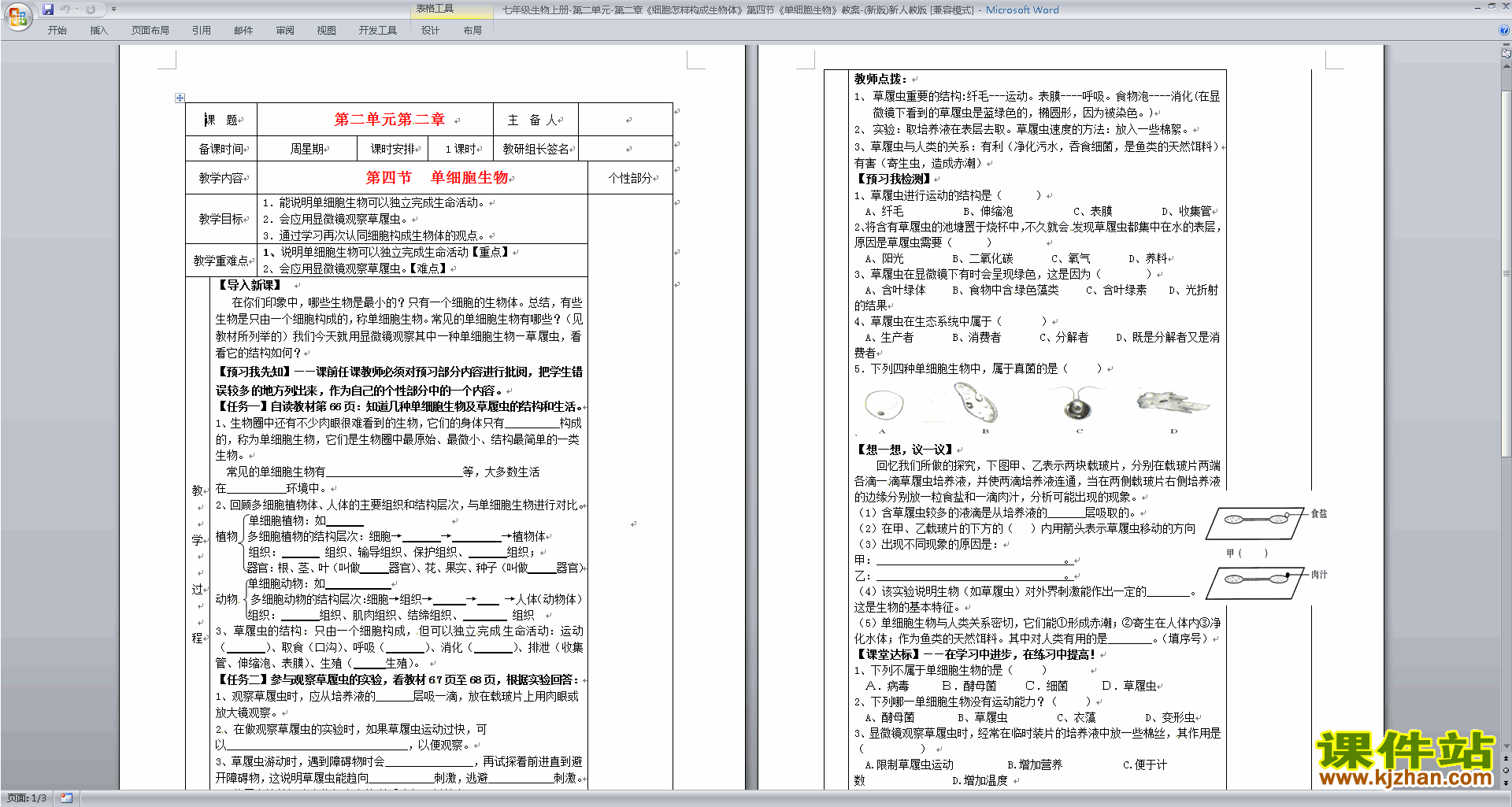The width and height of the screenshot is (1512, 807).
Task: Click the 课 题 table cell
Action: [x=221, y=120]
